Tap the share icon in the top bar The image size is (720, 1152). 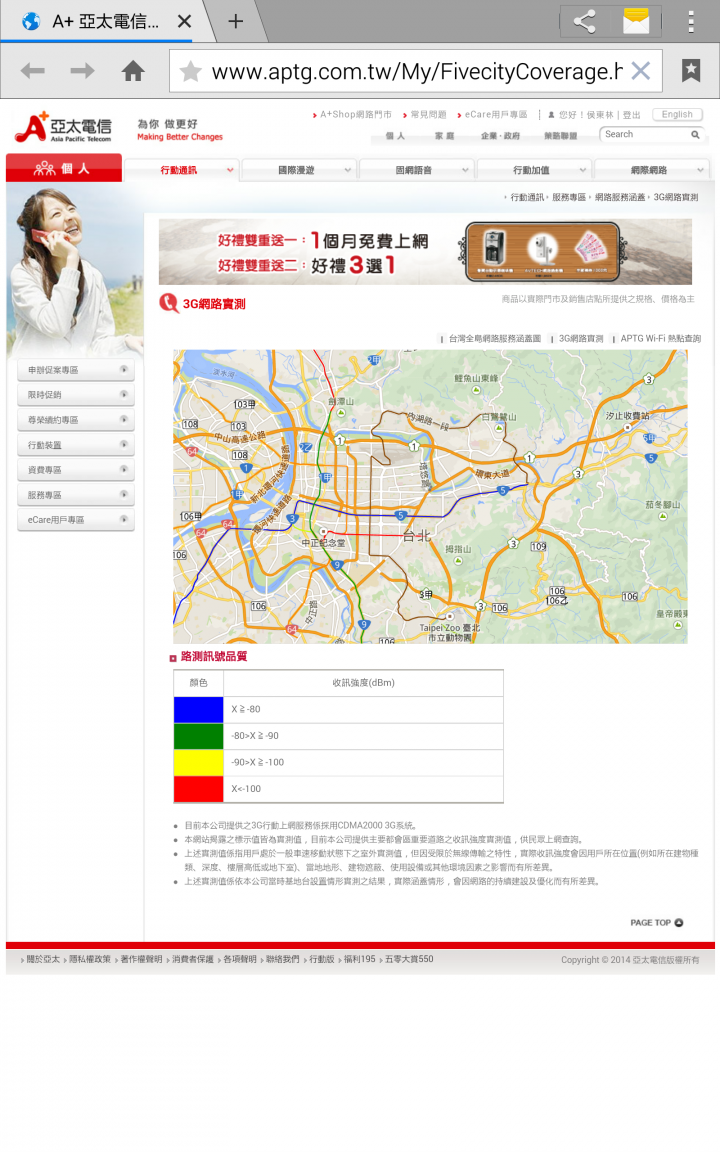585,21
